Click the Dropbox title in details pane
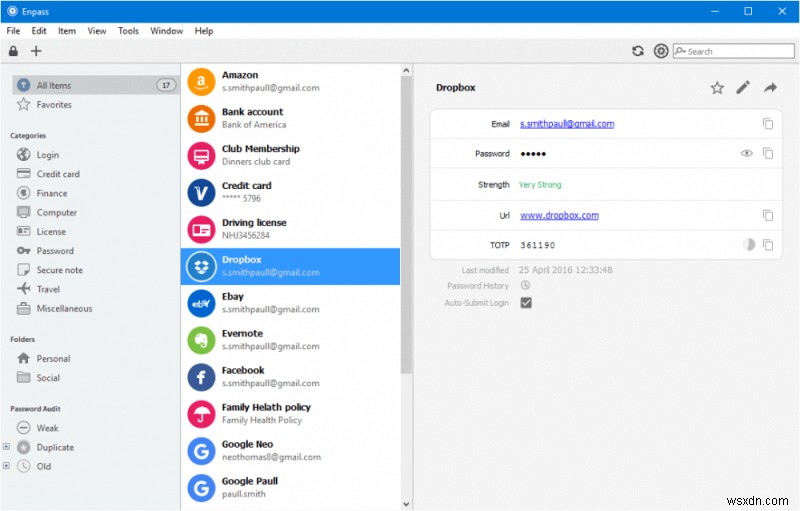Screen dimensions: 800x511 (x=456, y=88)
